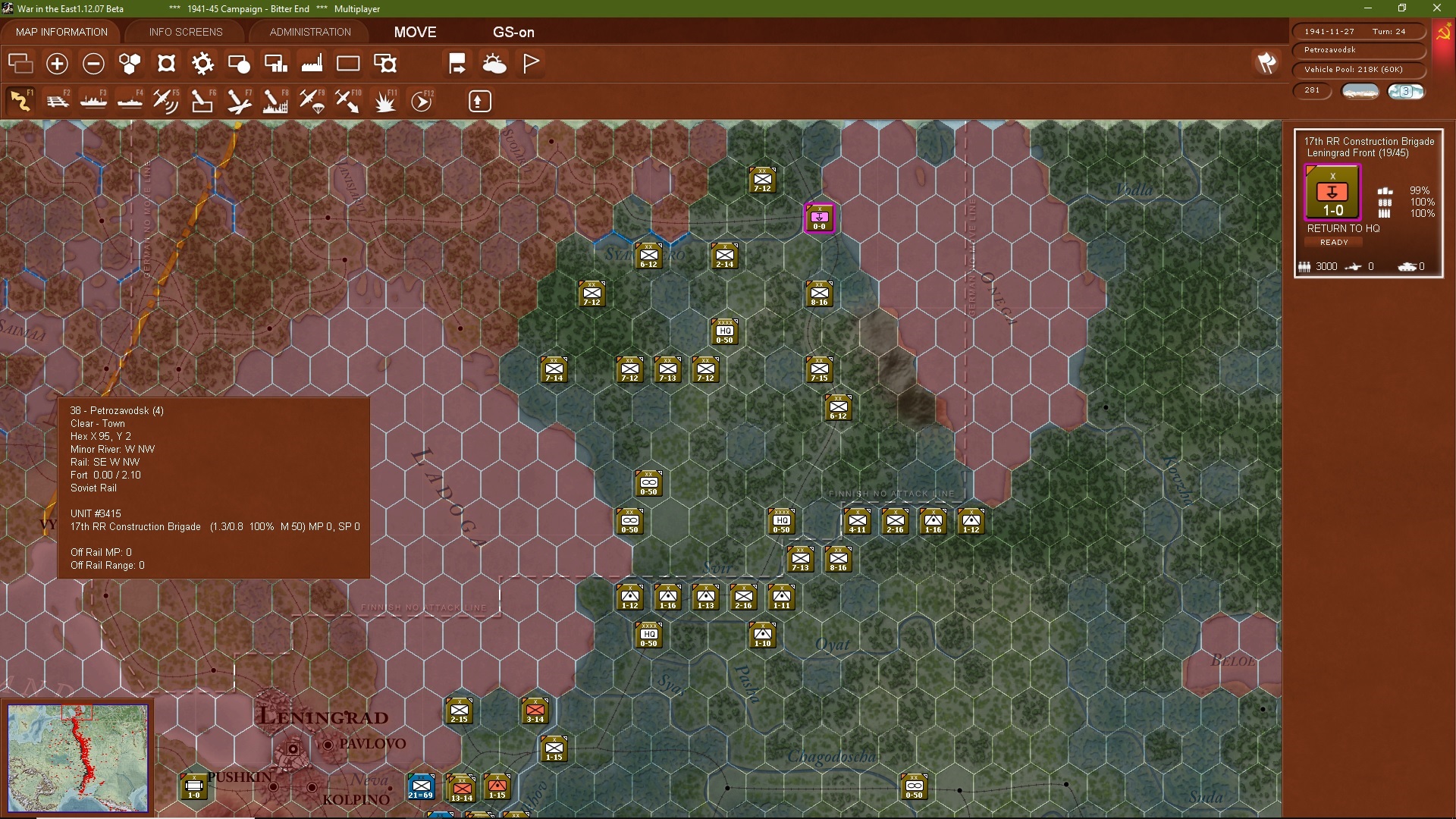
Task: Click the snowy ground condition indicator
Action: 1360,92
